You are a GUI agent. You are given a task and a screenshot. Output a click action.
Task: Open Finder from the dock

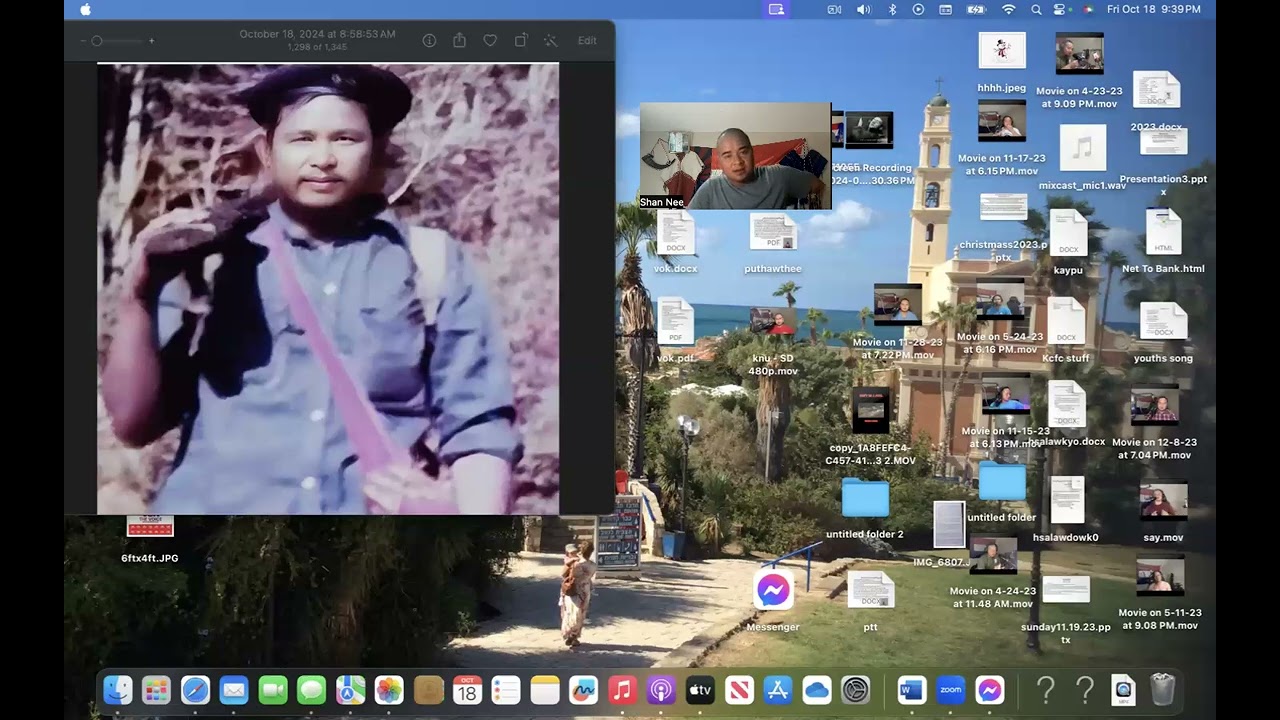[117, 690]
